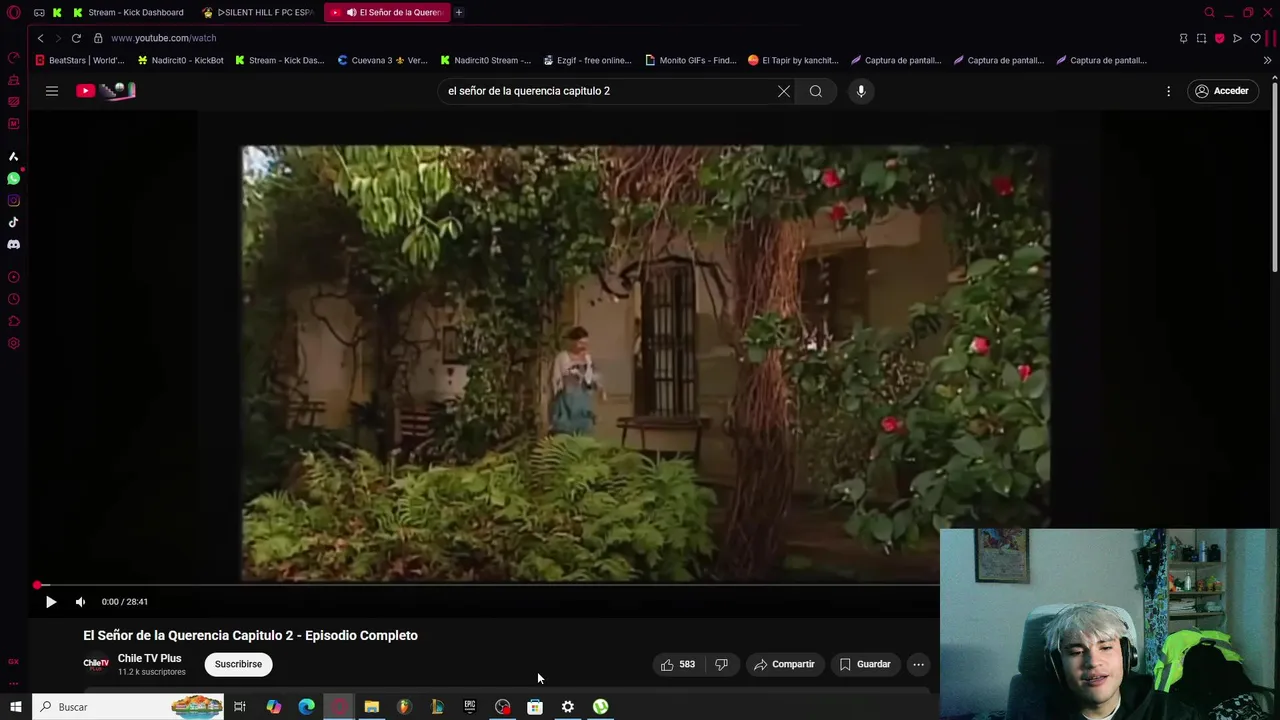This screenshot has width=1280, height=720.
Task: Open Discord in the Opera sidebar
Action: point(13,244)
